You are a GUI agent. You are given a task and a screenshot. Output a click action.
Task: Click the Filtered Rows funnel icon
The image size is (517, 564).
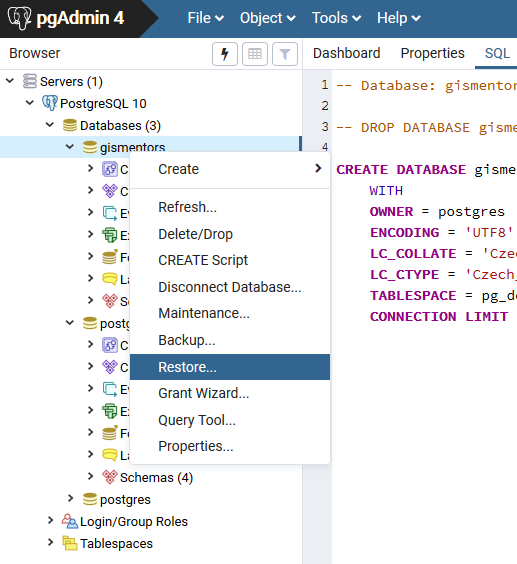(x=285, y=54)
